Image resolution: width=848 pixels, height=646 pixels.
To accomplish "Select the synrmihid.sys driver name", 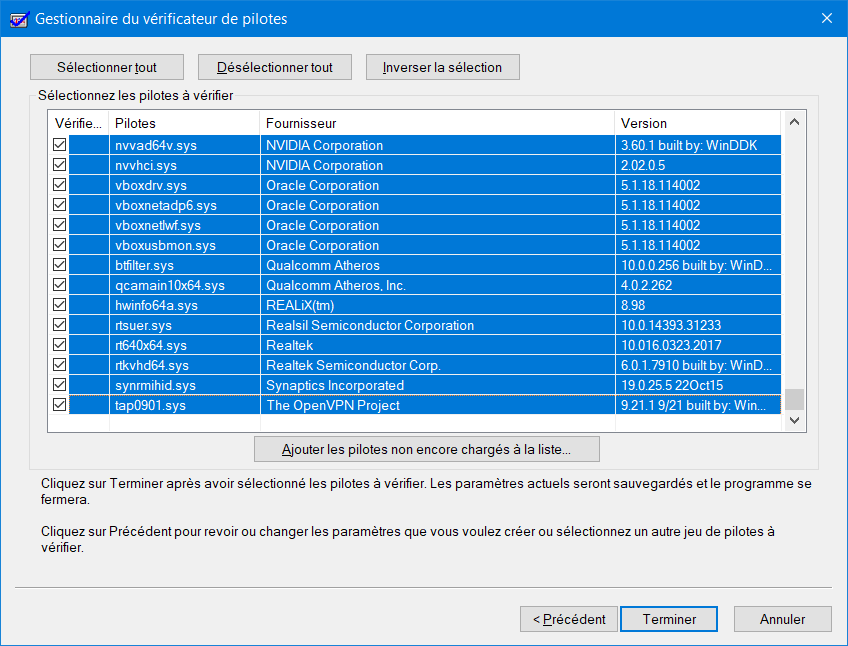I will click(155, 386).
